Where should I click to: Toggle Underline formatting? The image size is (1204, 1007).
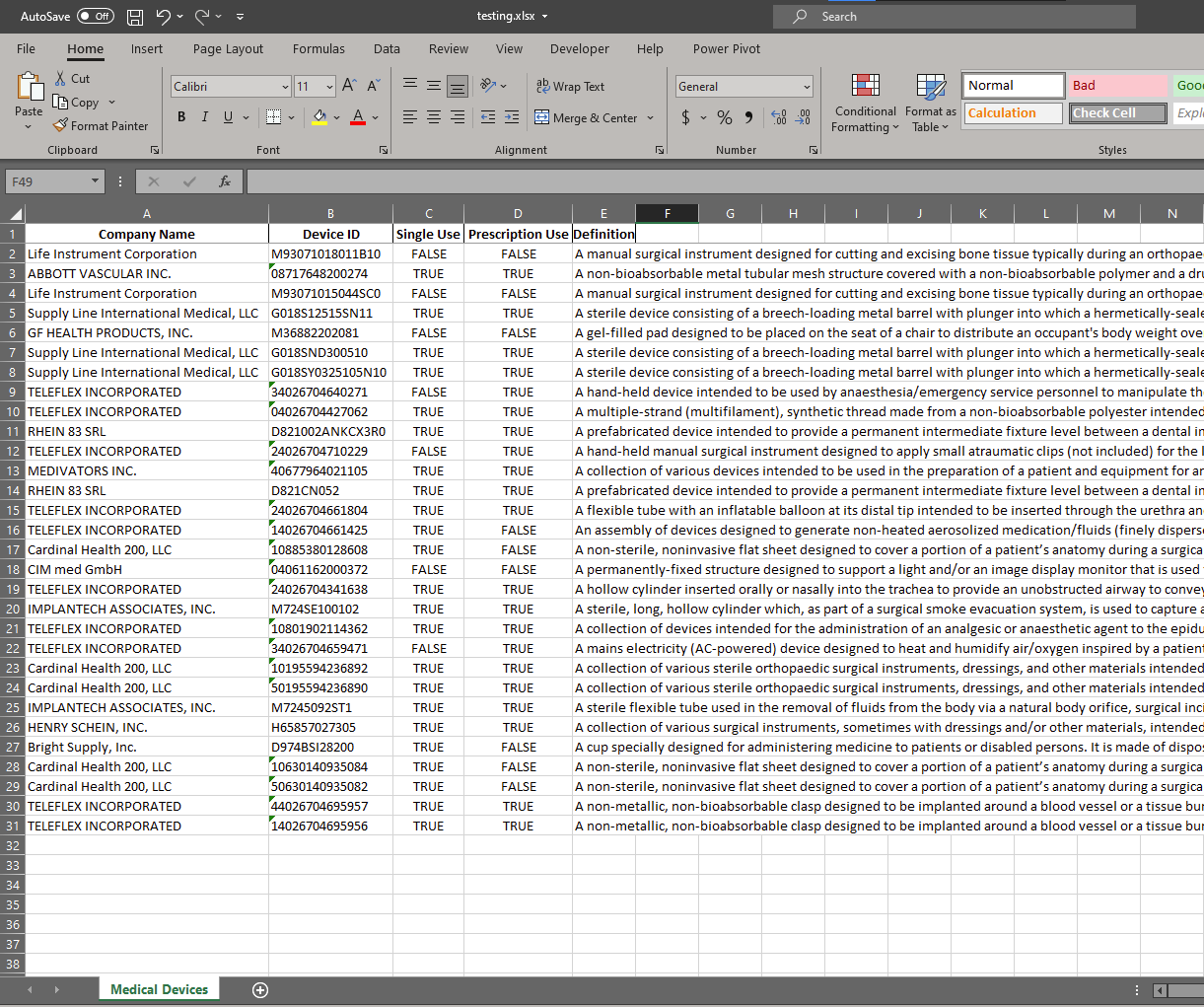(x=229, y=117)
